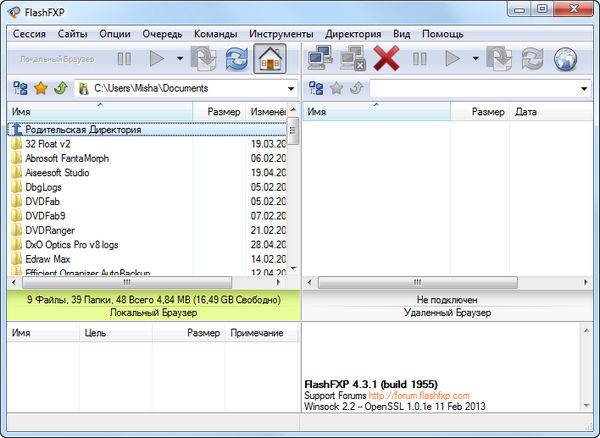Open the Инструменты menu
The height and width of the screenshot is (438, 600).
point(282,33)
